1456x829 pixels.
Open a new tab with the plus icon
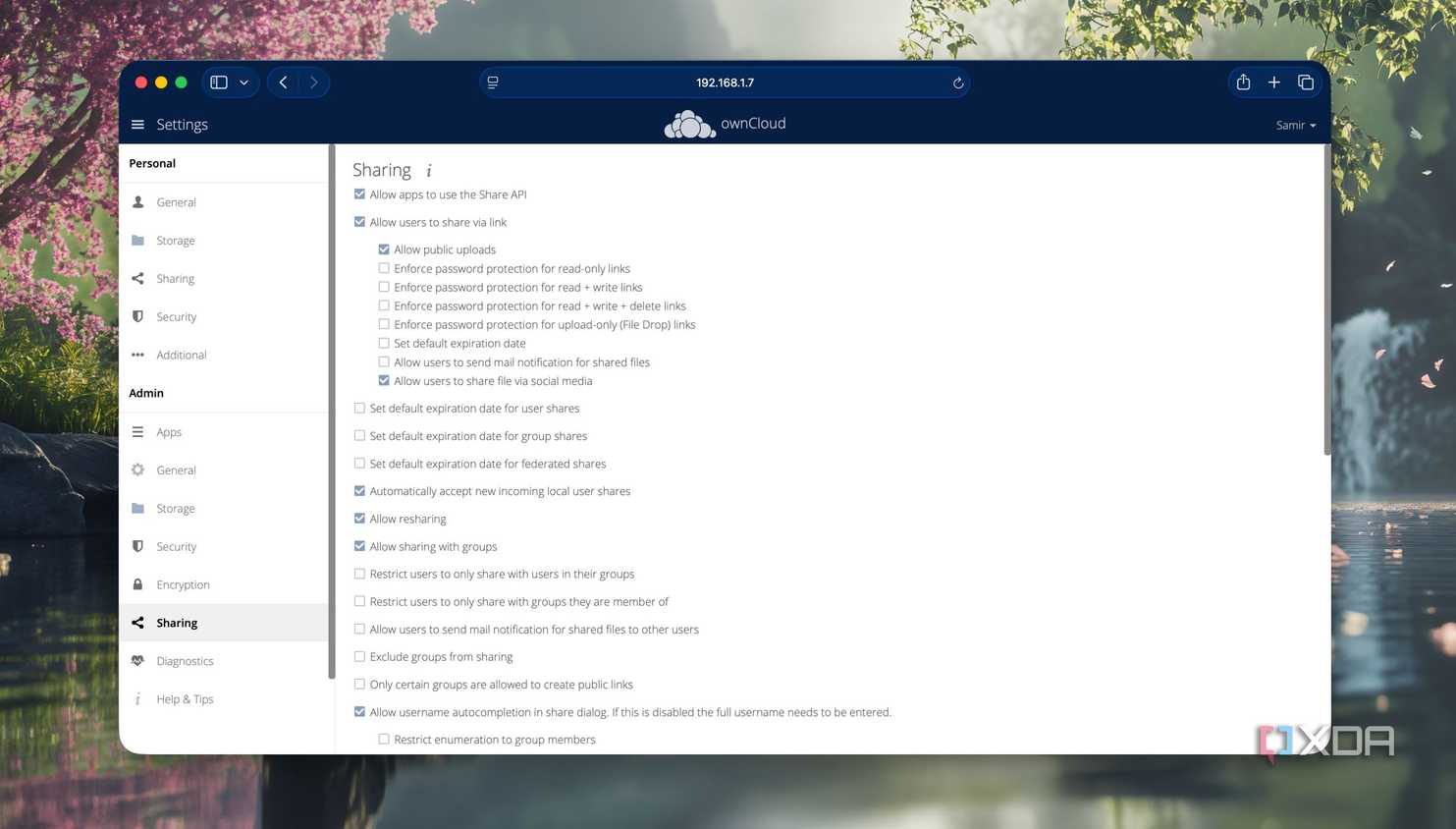pos(1274,83)
